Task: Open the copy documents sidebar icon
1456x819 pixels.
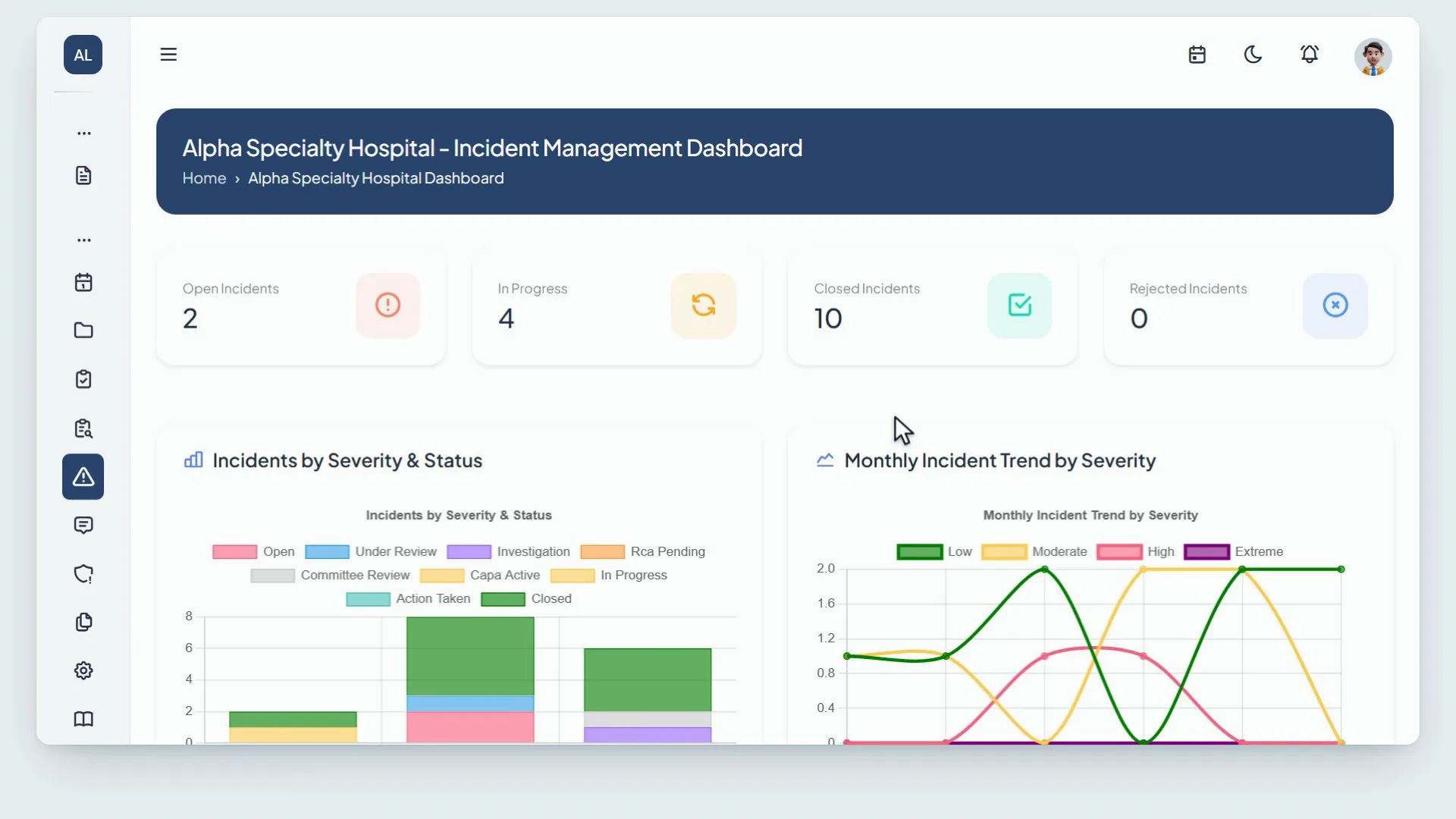Action: tap(83, 623)
